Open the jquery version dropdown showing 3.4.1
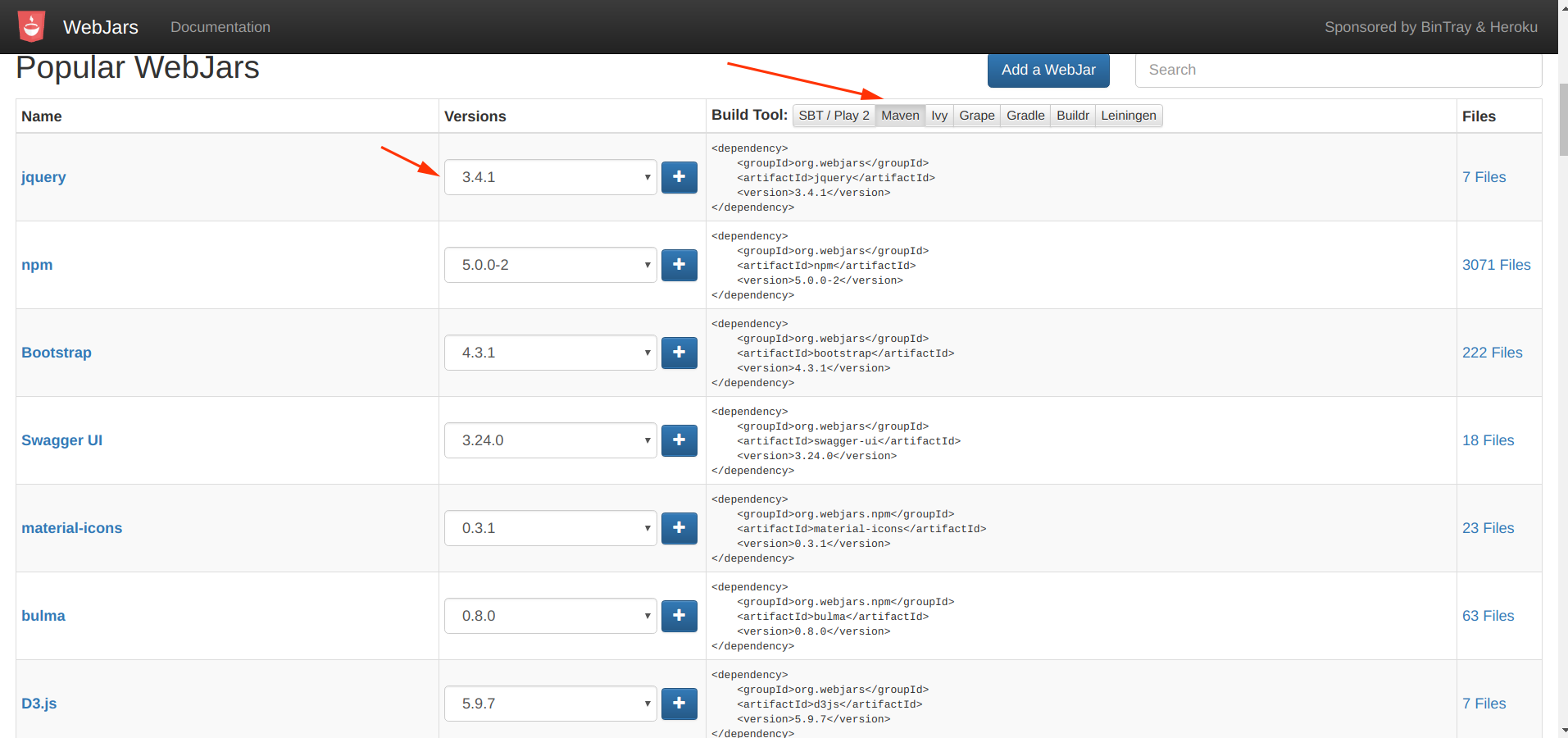 click(551, 177)
